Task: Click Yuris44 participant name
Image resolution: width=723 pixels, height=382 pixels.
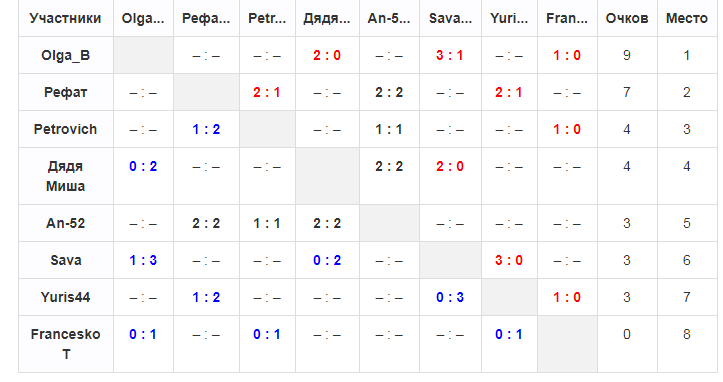Action: pyautogui.click(x=65, y=297)
